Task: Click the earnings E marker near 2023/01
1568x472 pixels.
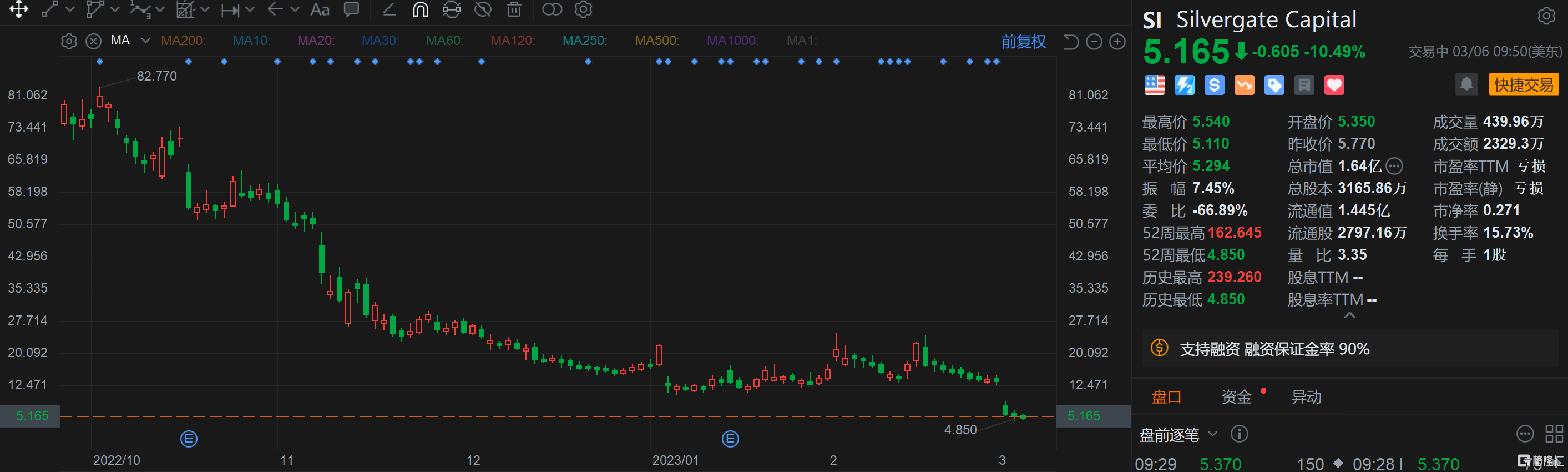Action: (730, 439)
